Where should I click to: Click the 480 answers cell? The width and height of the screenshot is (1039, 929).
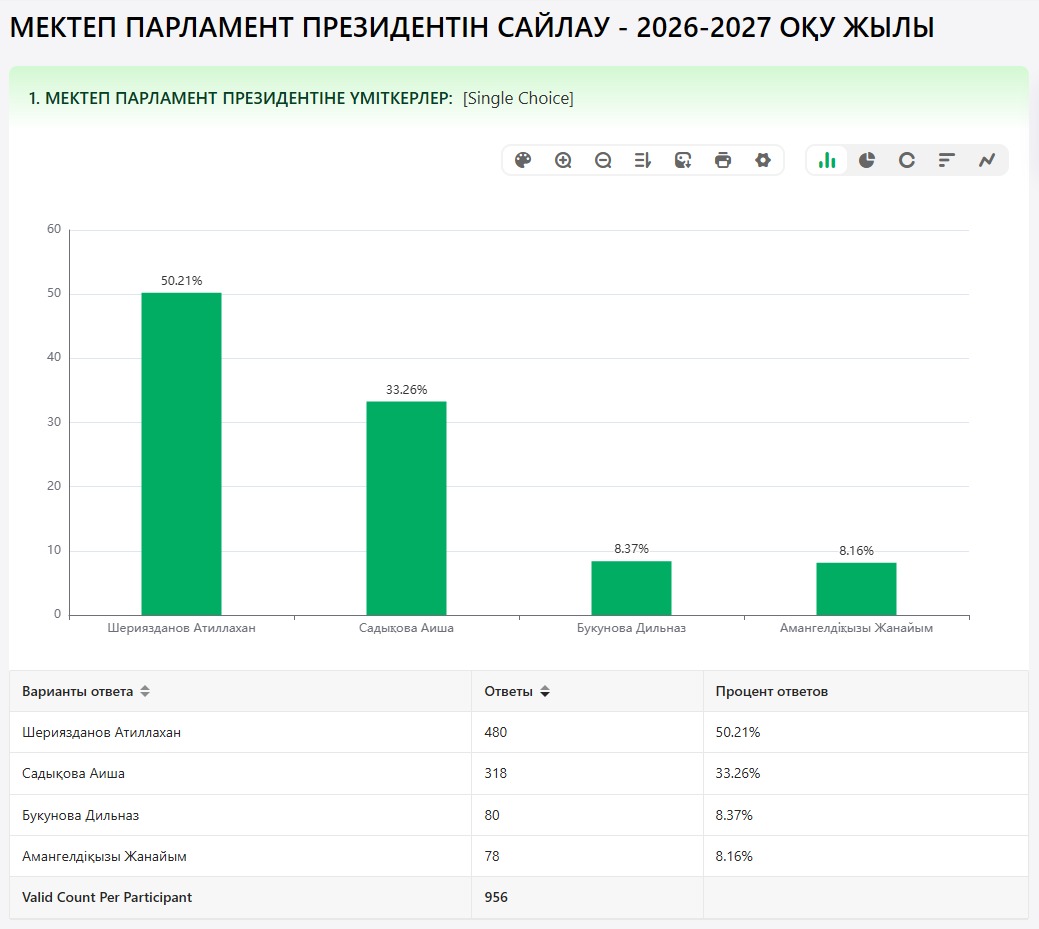[587, 732]
